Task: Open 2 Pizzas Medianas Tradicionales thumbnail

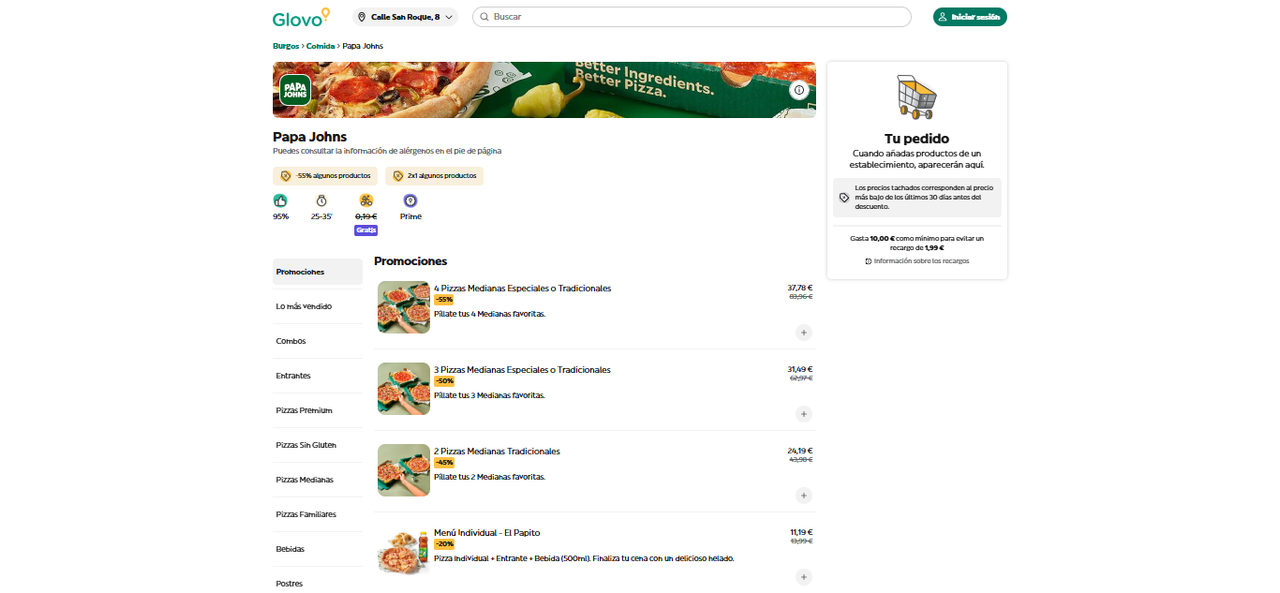Action: pyautogui.click(x=404, y=470)
